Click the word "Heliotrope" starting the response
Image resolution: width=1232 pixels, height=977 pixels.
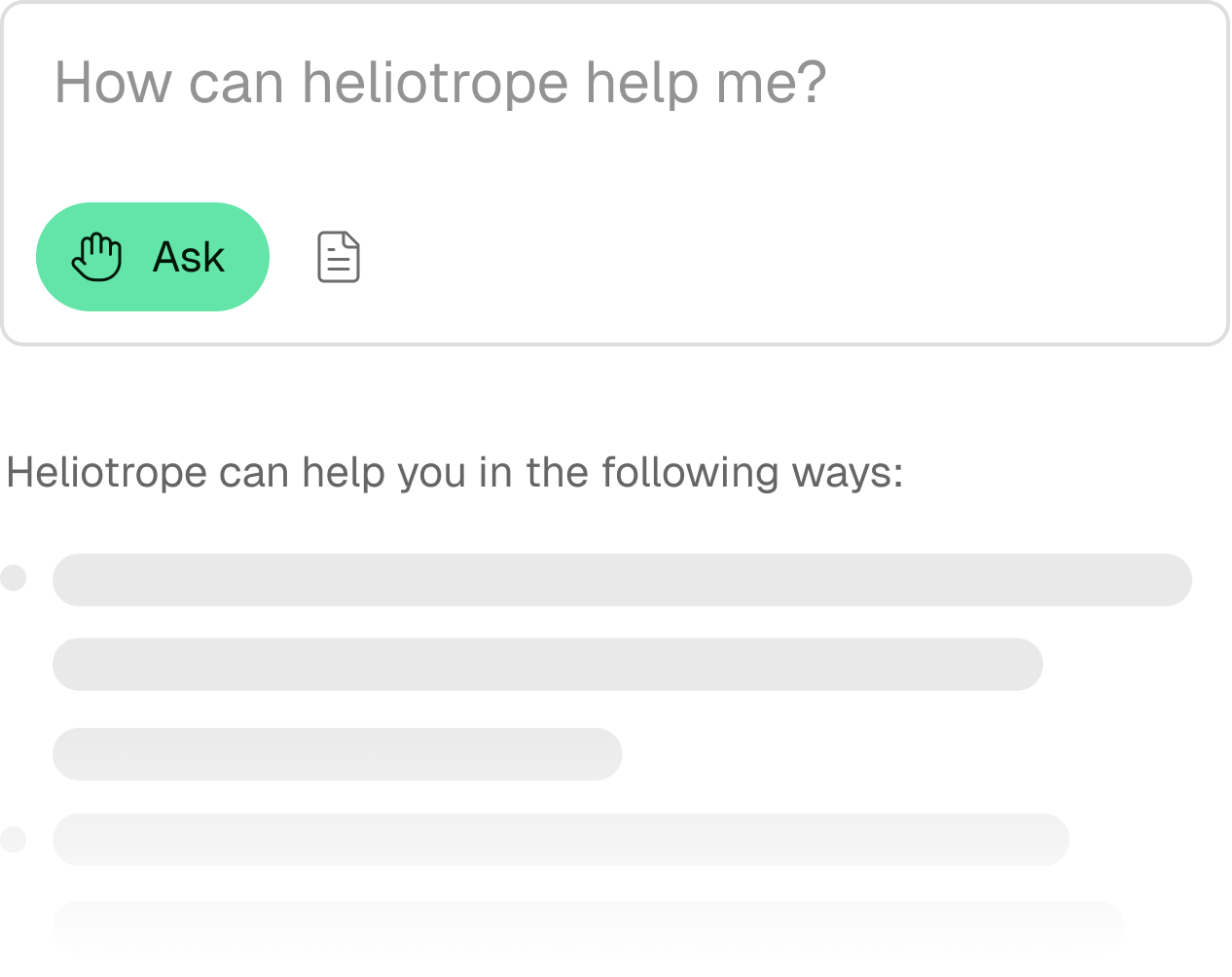(x=107, y=474)
